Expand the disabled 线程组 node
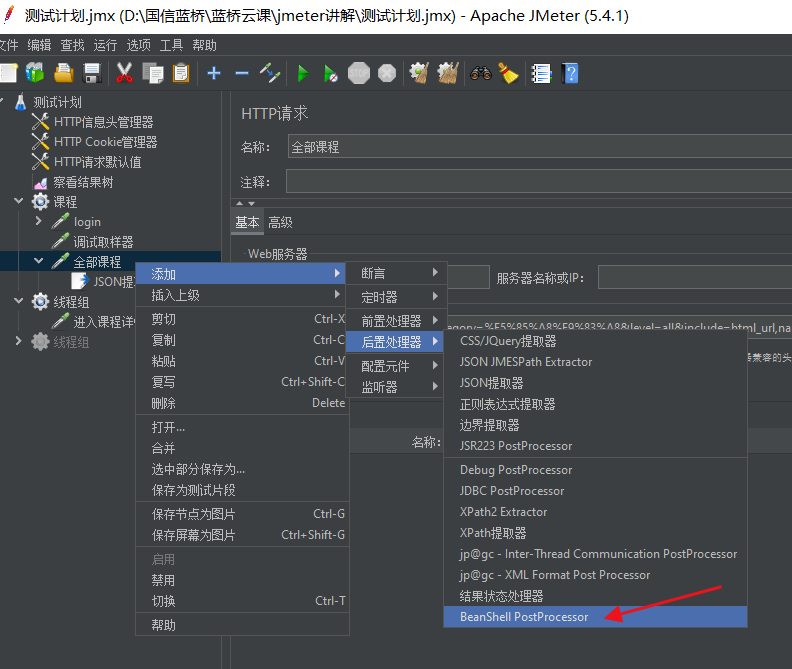 pyautogui.click(x=19, y=341)
